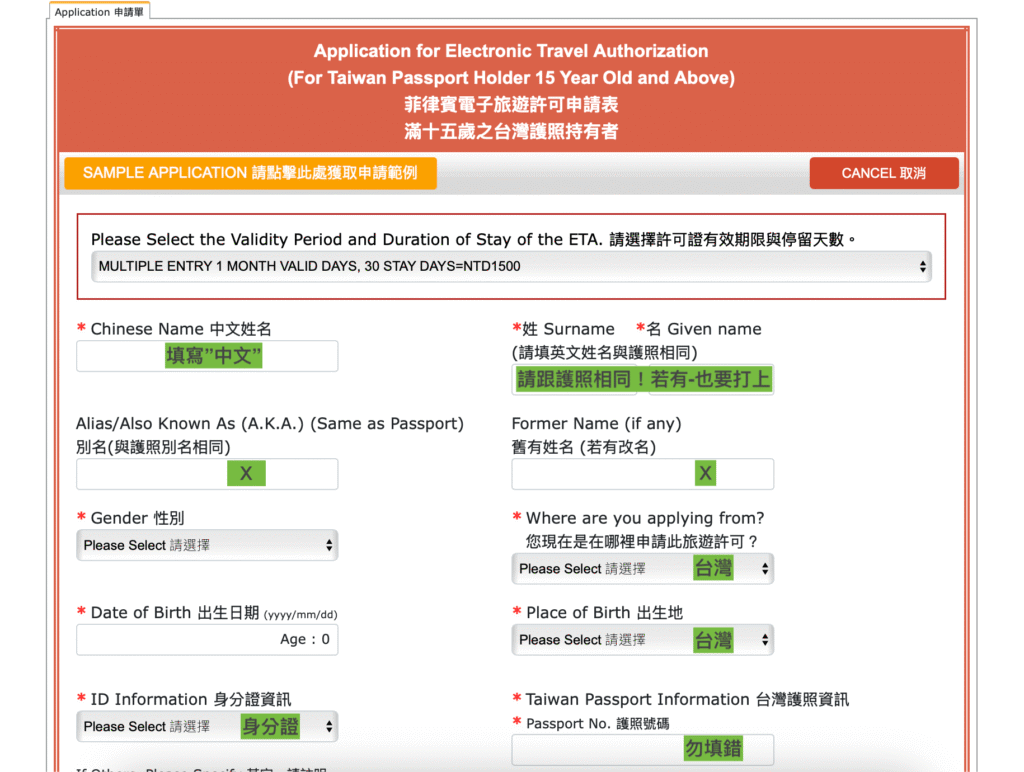Click the up-down arrows on Gender select
The width and height of the screenshot is (1024, 772).
[329, 545]
